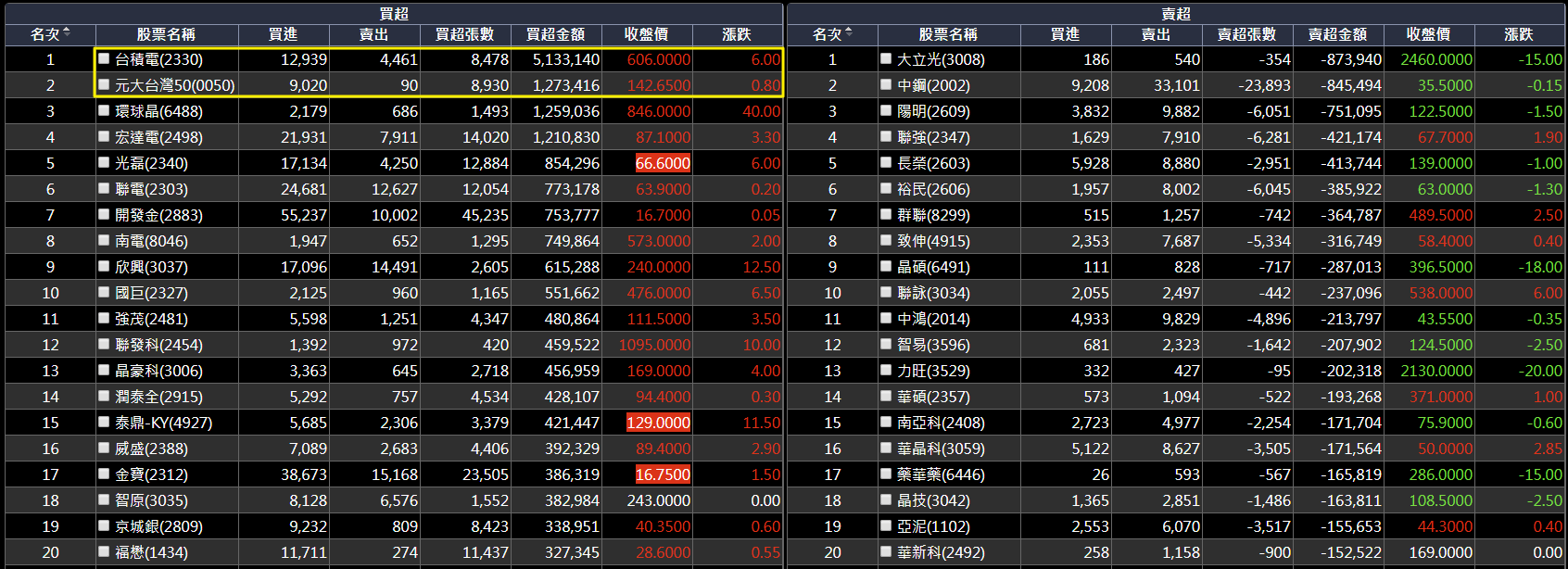Click the 漲跌 header in 買超 table
Screen dimensions: 1568x569
click(737, 34)
